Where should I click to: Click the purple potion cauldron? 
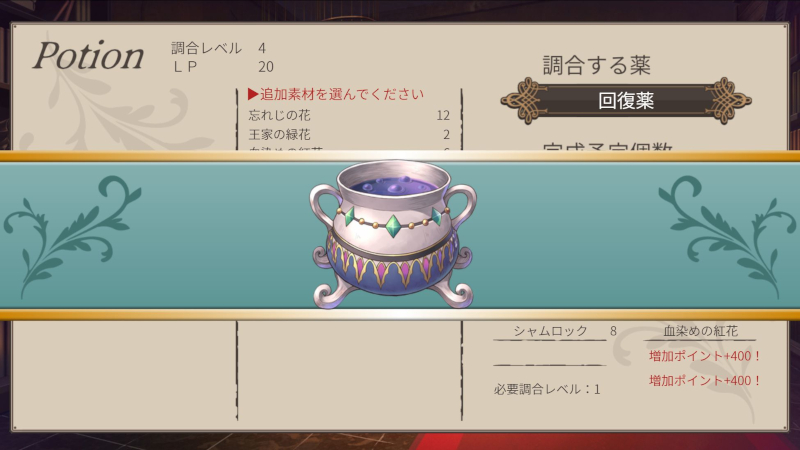[393, 235]
